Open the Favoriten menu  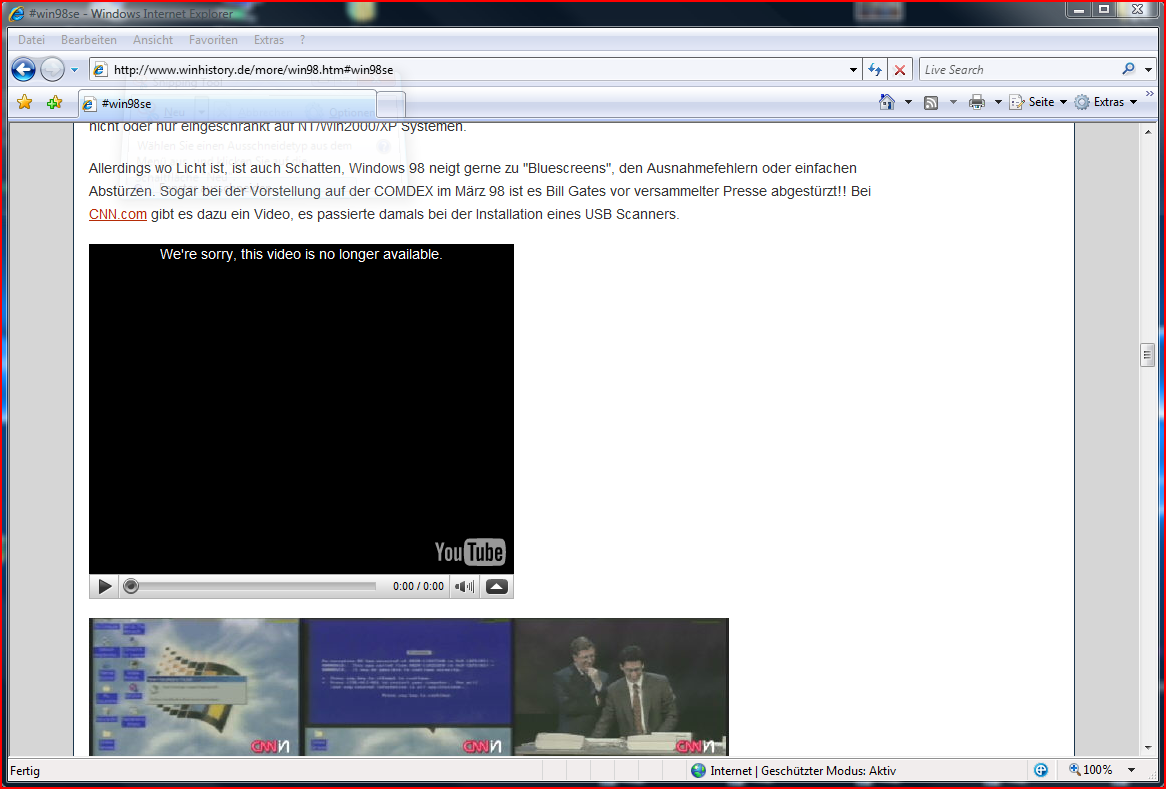[x=213, y=40]
